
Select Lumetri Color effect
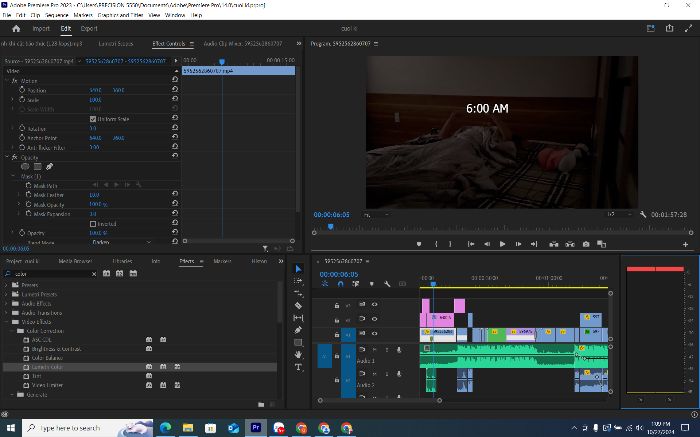coord(47,367)
